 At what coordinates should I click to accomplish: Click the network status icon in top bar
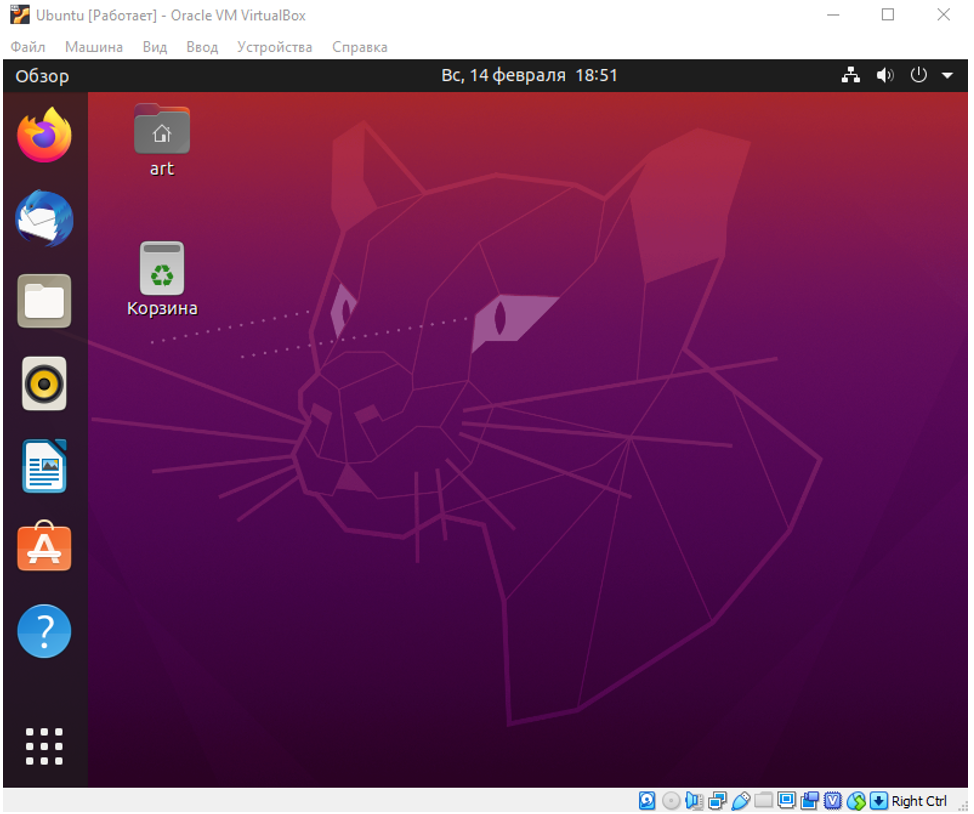pos(850,75)
